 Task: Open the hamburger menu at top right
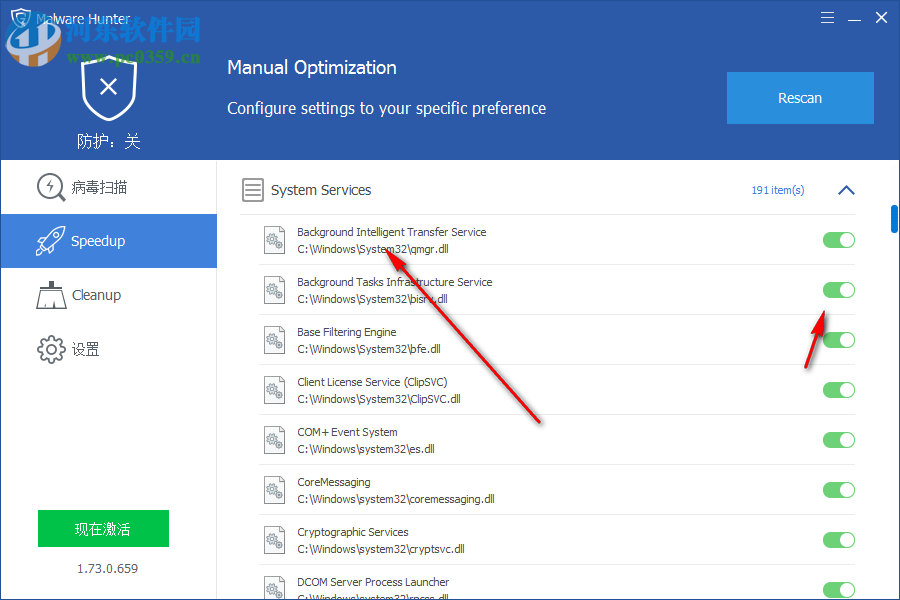[x=827, y=17]
